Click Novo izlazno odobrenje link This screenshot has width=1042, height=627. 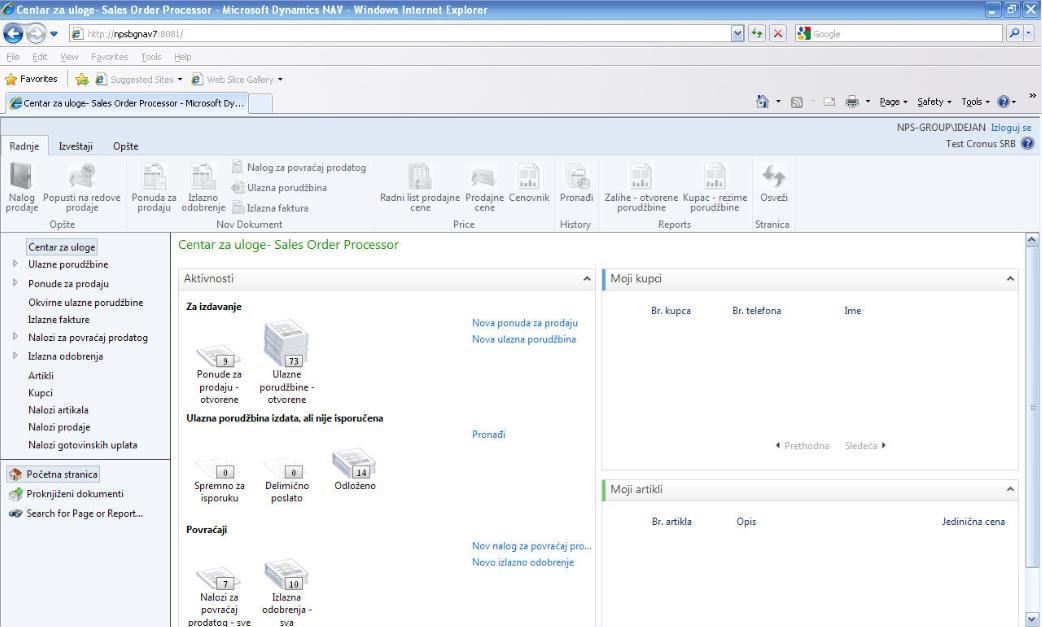523,563
